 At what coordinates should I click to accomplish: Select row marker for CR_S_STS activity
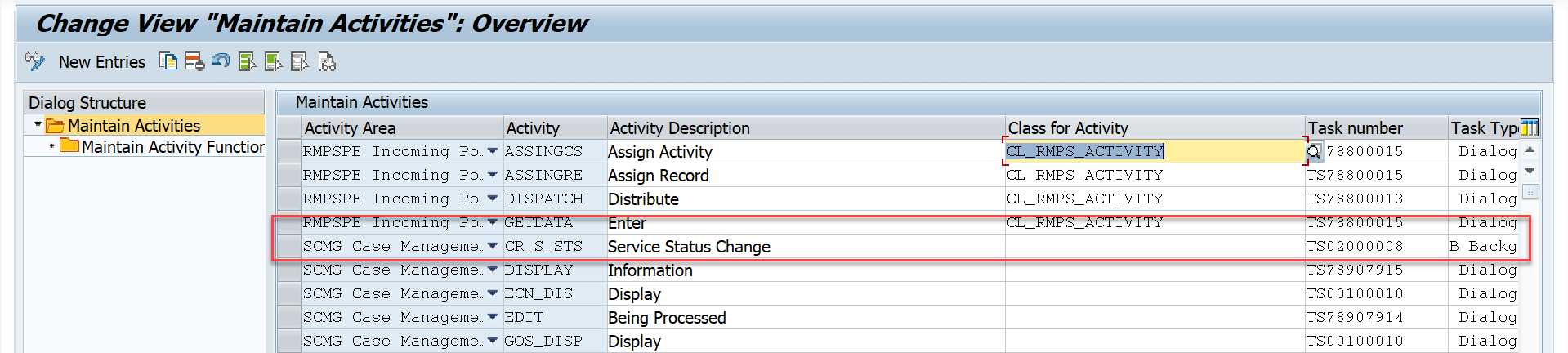[x=288, y=246]
